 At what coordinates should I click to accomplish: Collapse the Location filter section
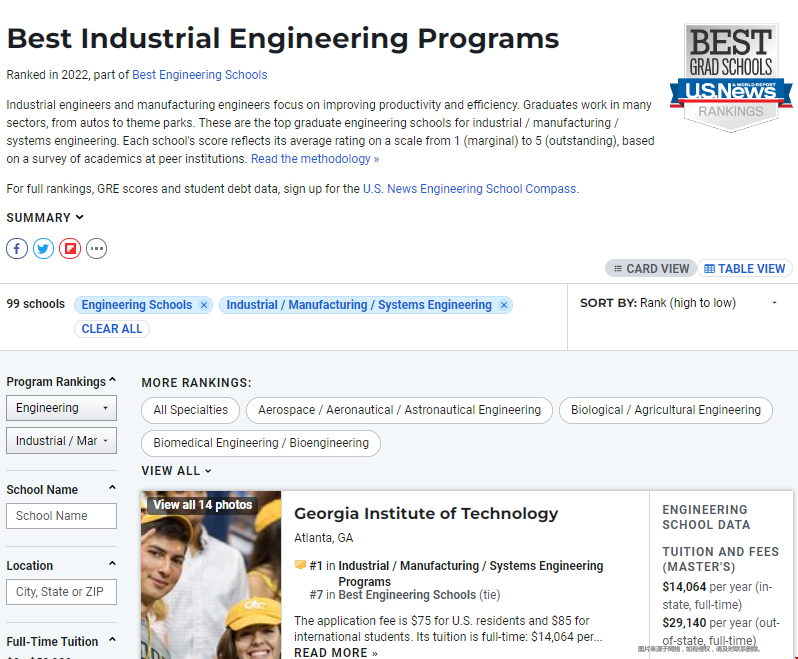[112, 564]
